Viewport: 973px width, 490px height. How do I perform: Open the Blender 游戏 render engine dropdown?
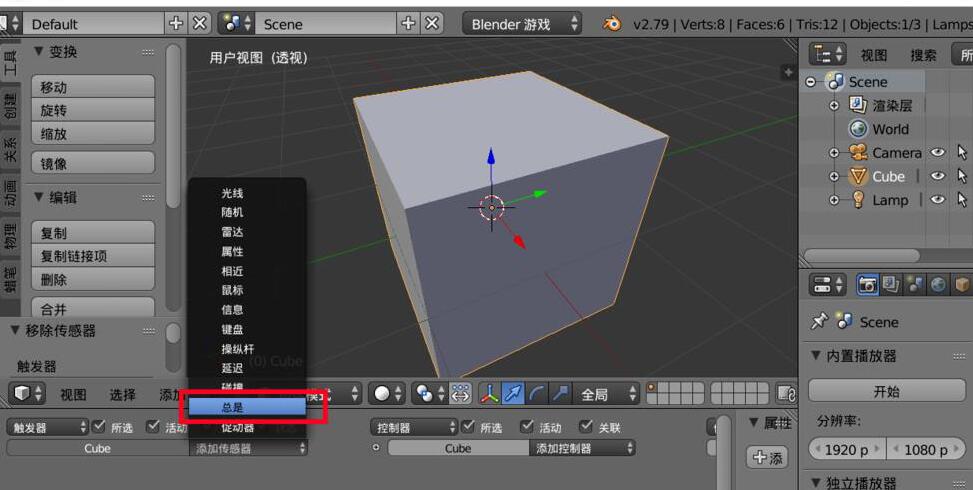(522, 23)
